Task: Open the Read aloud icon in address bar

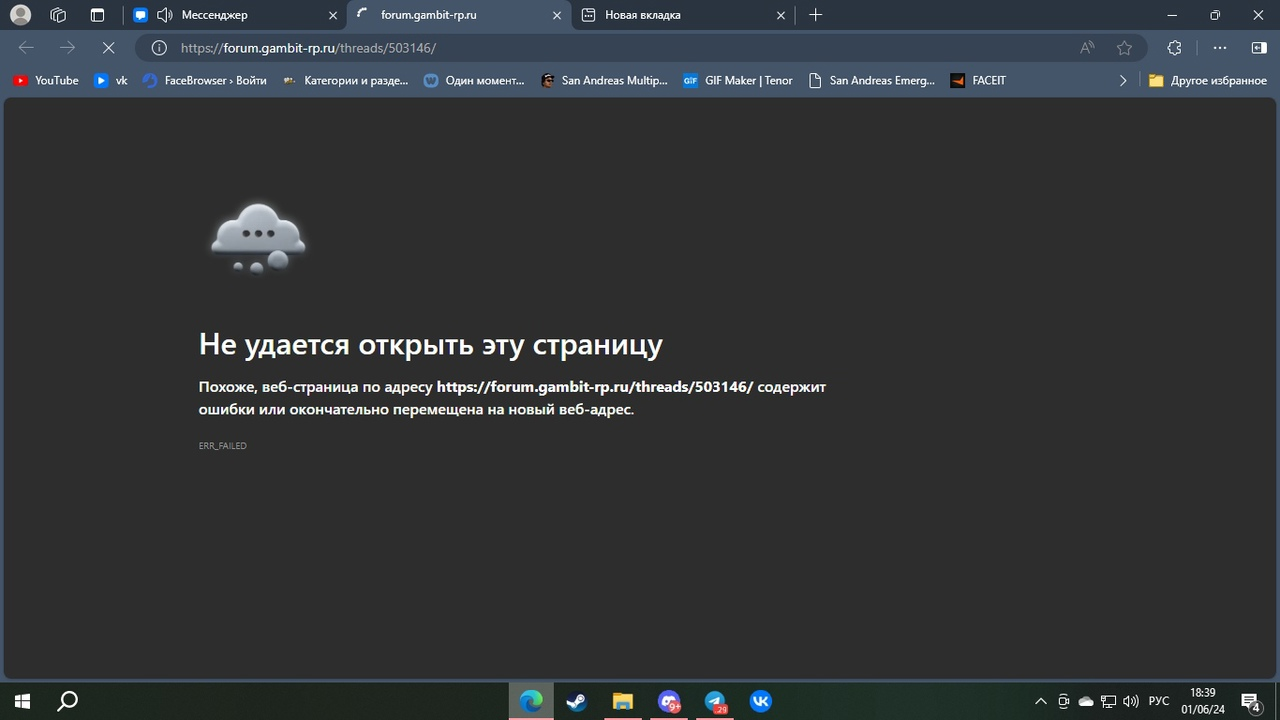Action: (x=1087, y=48)
